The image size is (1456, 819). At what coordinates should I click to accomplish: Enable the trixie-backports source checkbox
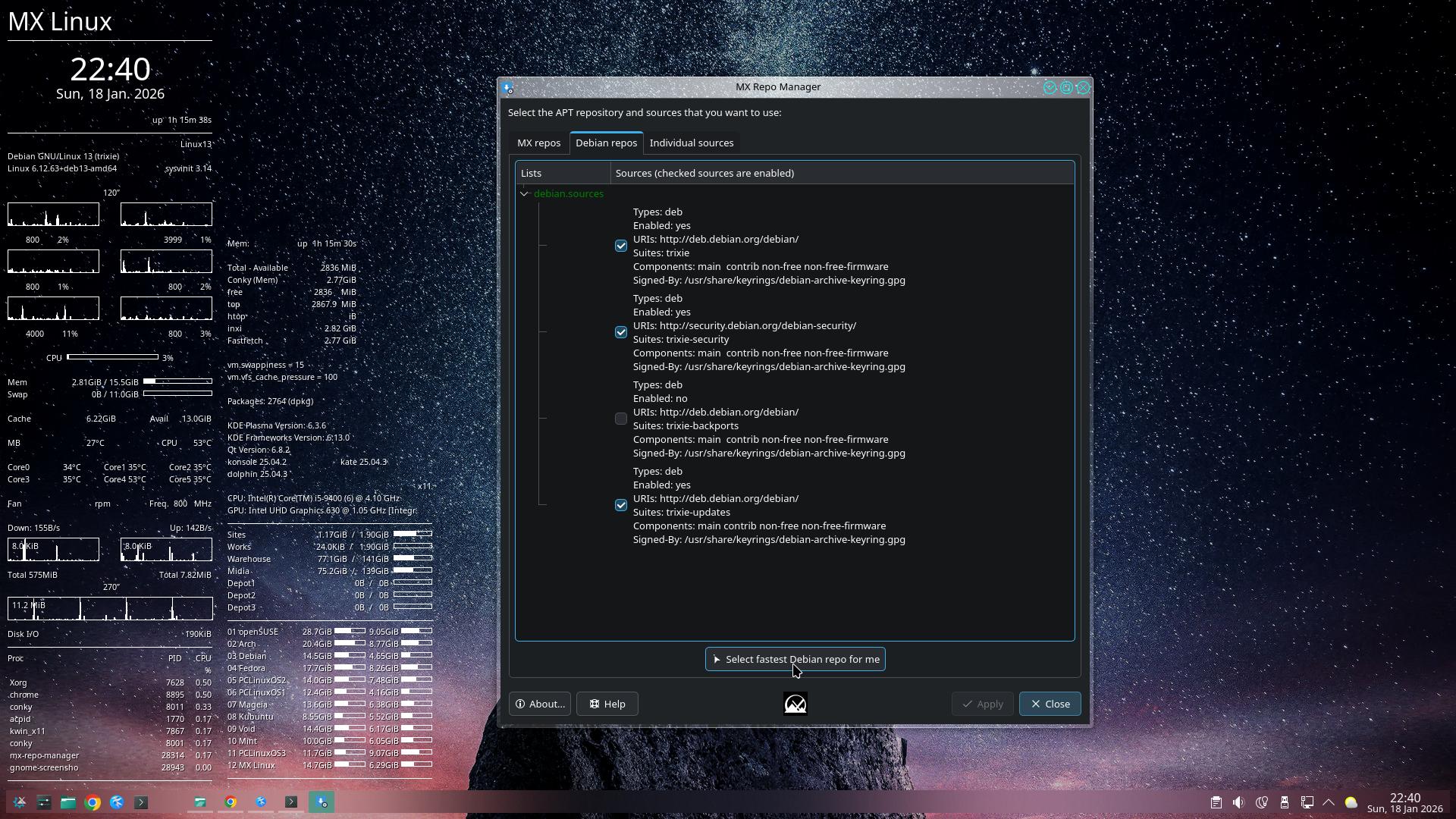(x=621, y=419)
